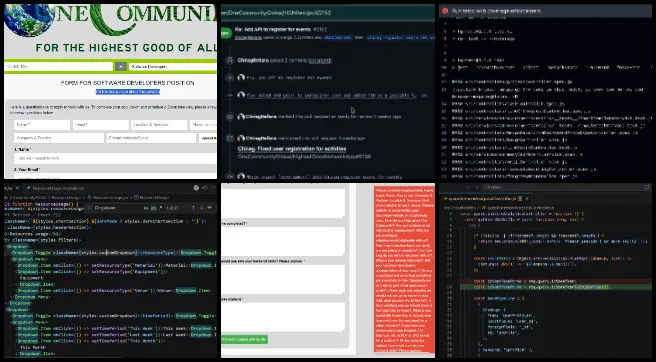Open the Copilot icon in ResourceUsage editor
The height and width of the screenshot is (362, 656).
196,188
